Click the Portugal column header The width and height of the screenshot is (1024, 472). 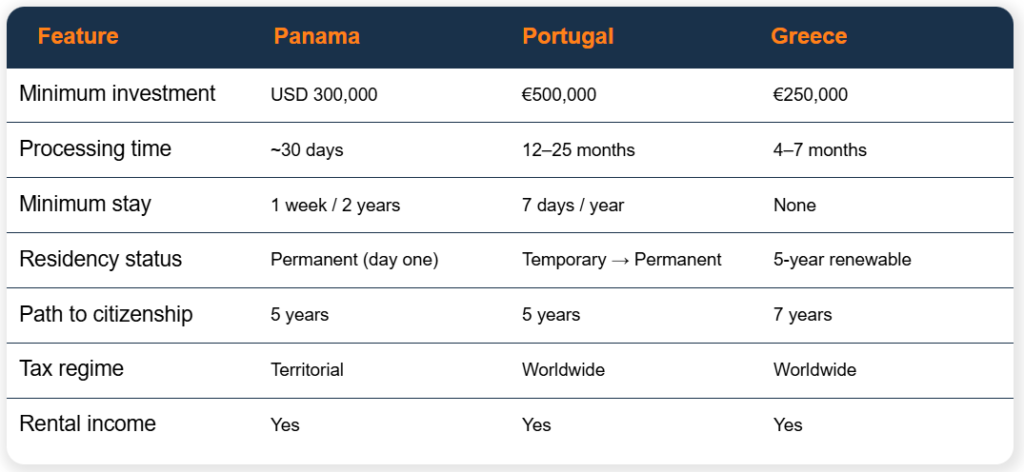click(568, 36)
